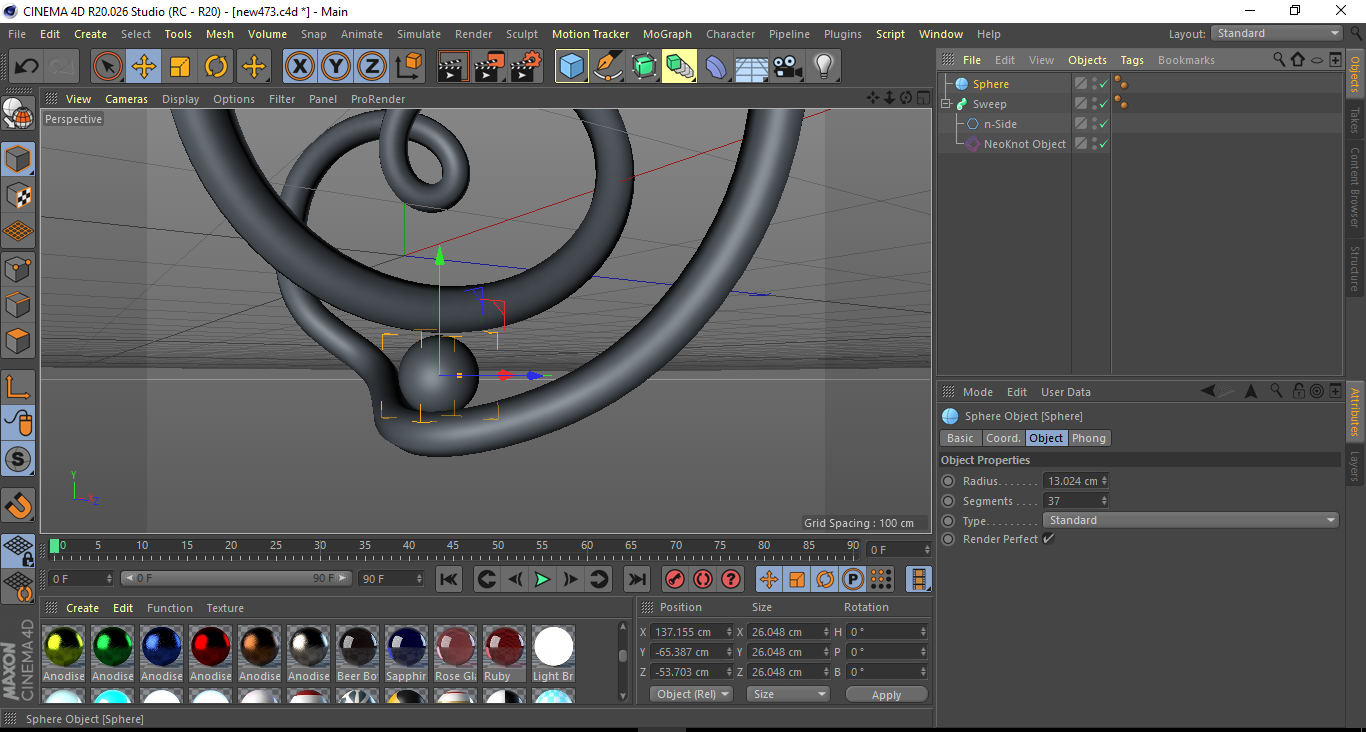The height and width of the screenshot is (732, 1366).
Task: Play the animation forwards
Action: [x=542, y=579]
